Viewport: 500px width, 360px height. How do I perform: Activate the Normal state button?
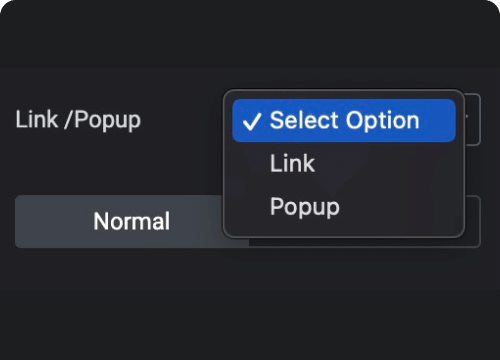point(132,221)
